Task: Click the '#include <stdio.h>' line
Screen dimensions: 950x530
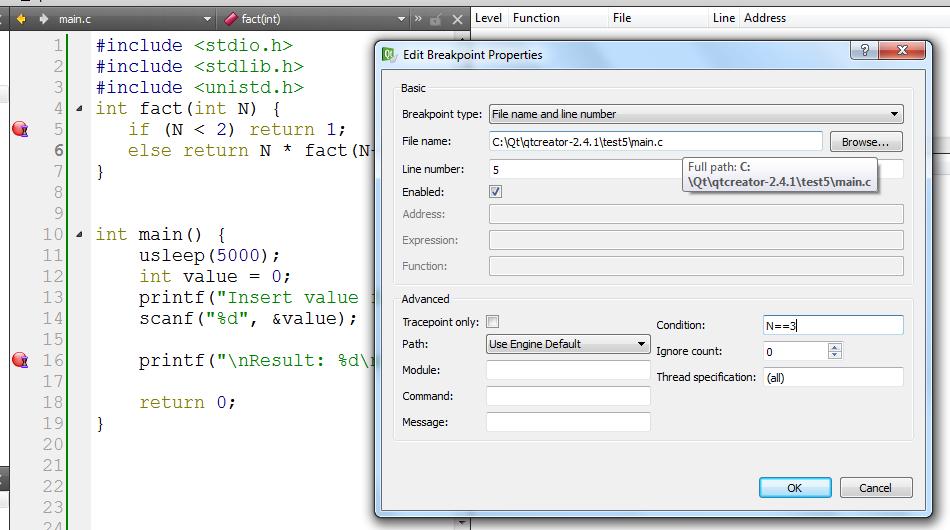Action: coord(194,45)
